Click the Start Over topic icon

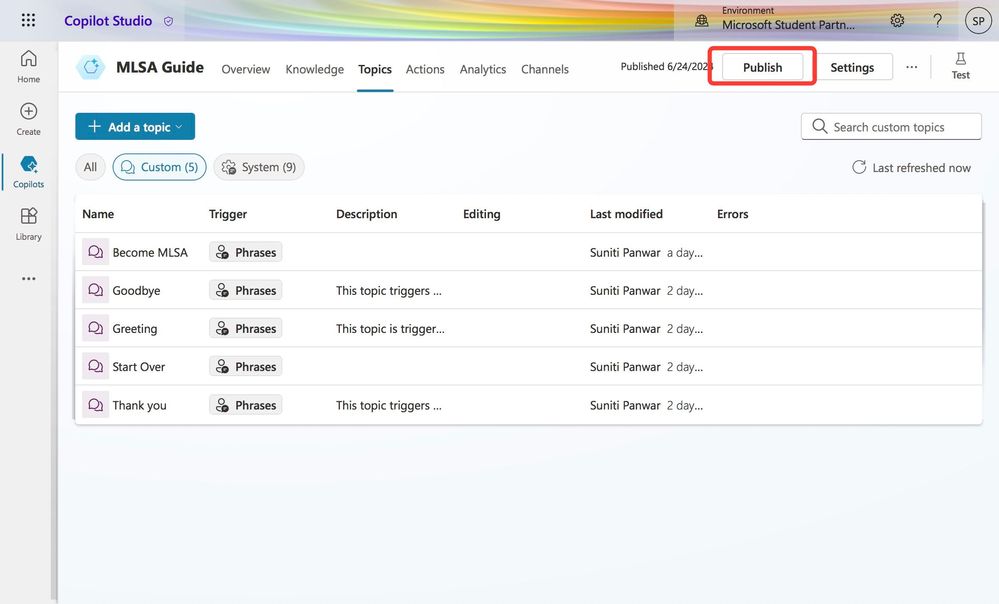tap(96, 366)
